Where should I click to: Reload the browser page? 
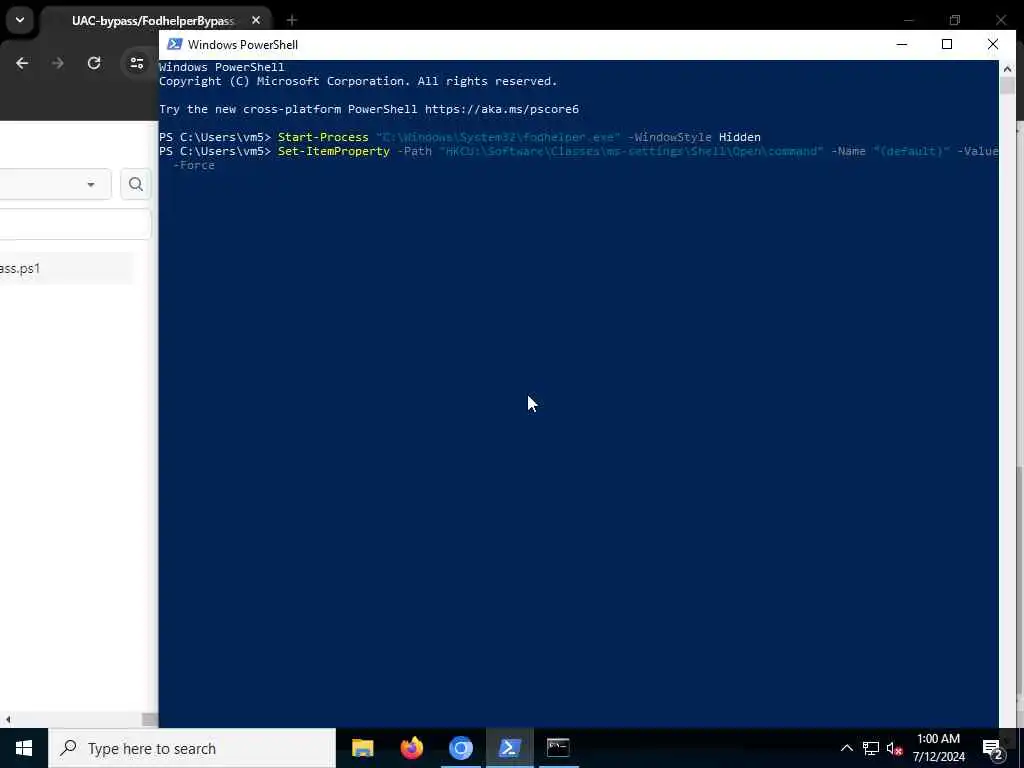click(x=94, y=63)
